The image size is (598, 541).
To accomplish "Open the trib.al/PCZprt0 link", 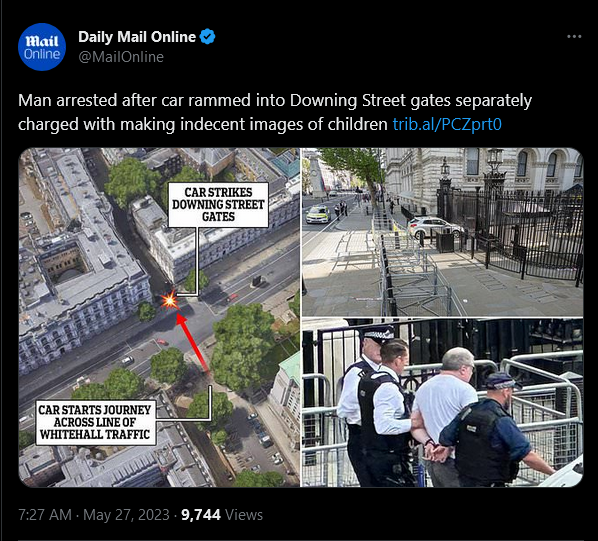I will coord(447,124).
